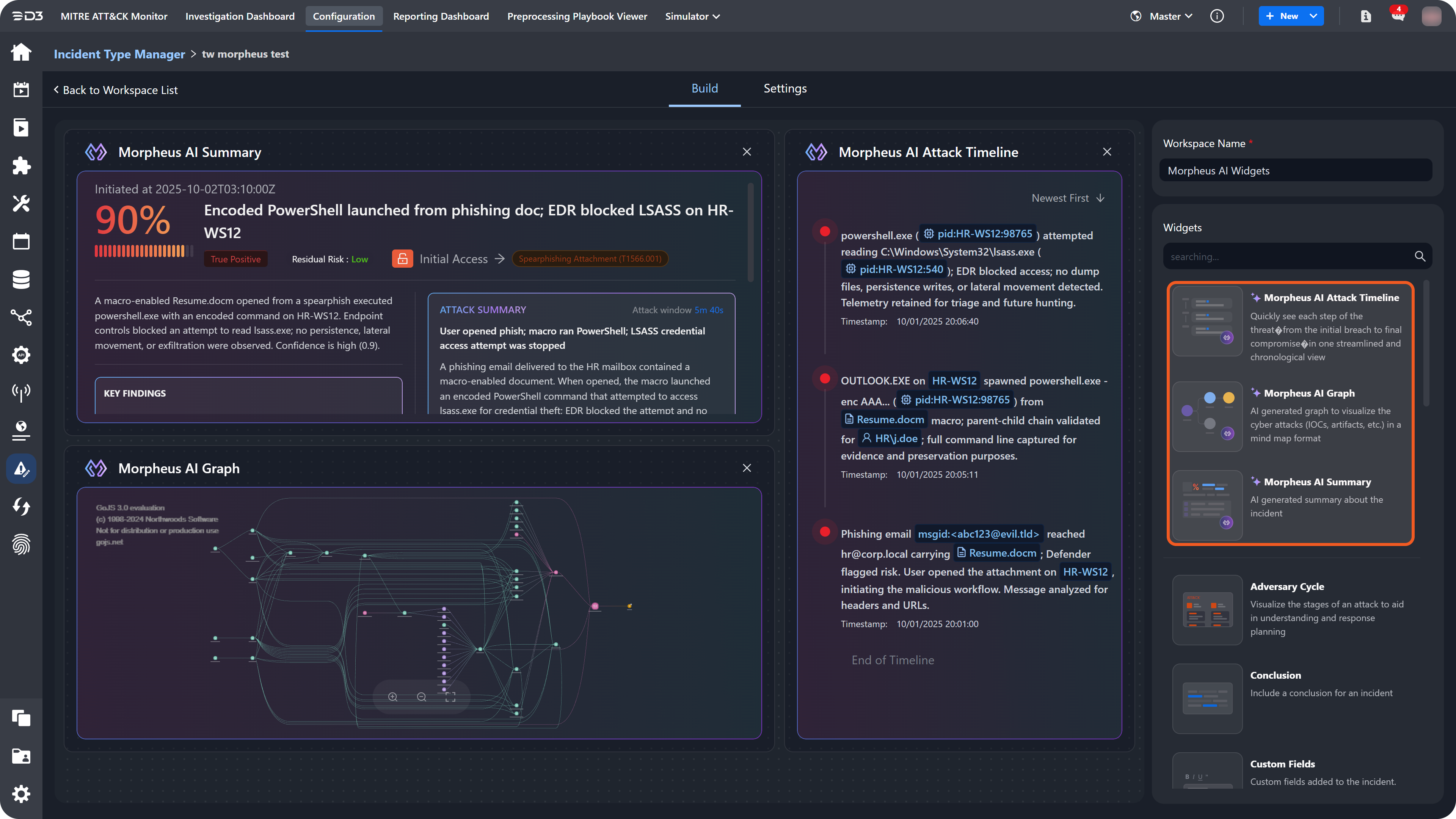Click the database icon in the left sidebar
Viewport: 1456px width, 819px height.
click(21, 279)
